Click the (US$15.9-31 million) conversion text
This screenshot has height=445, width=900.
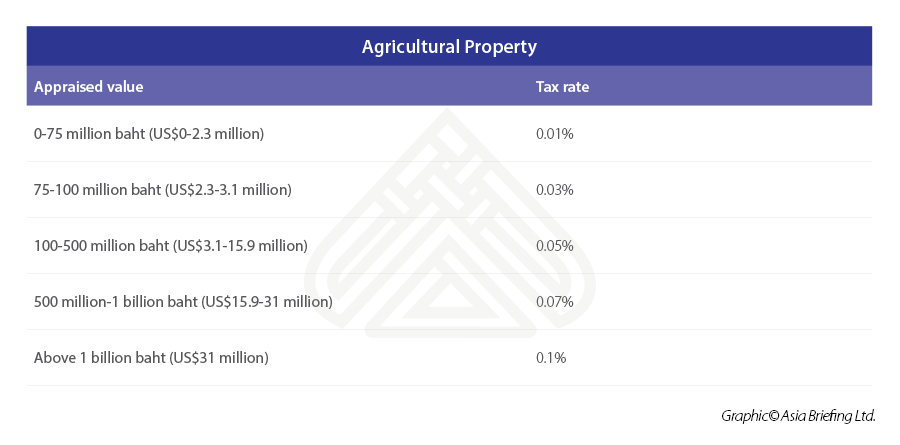pos(267,301)
